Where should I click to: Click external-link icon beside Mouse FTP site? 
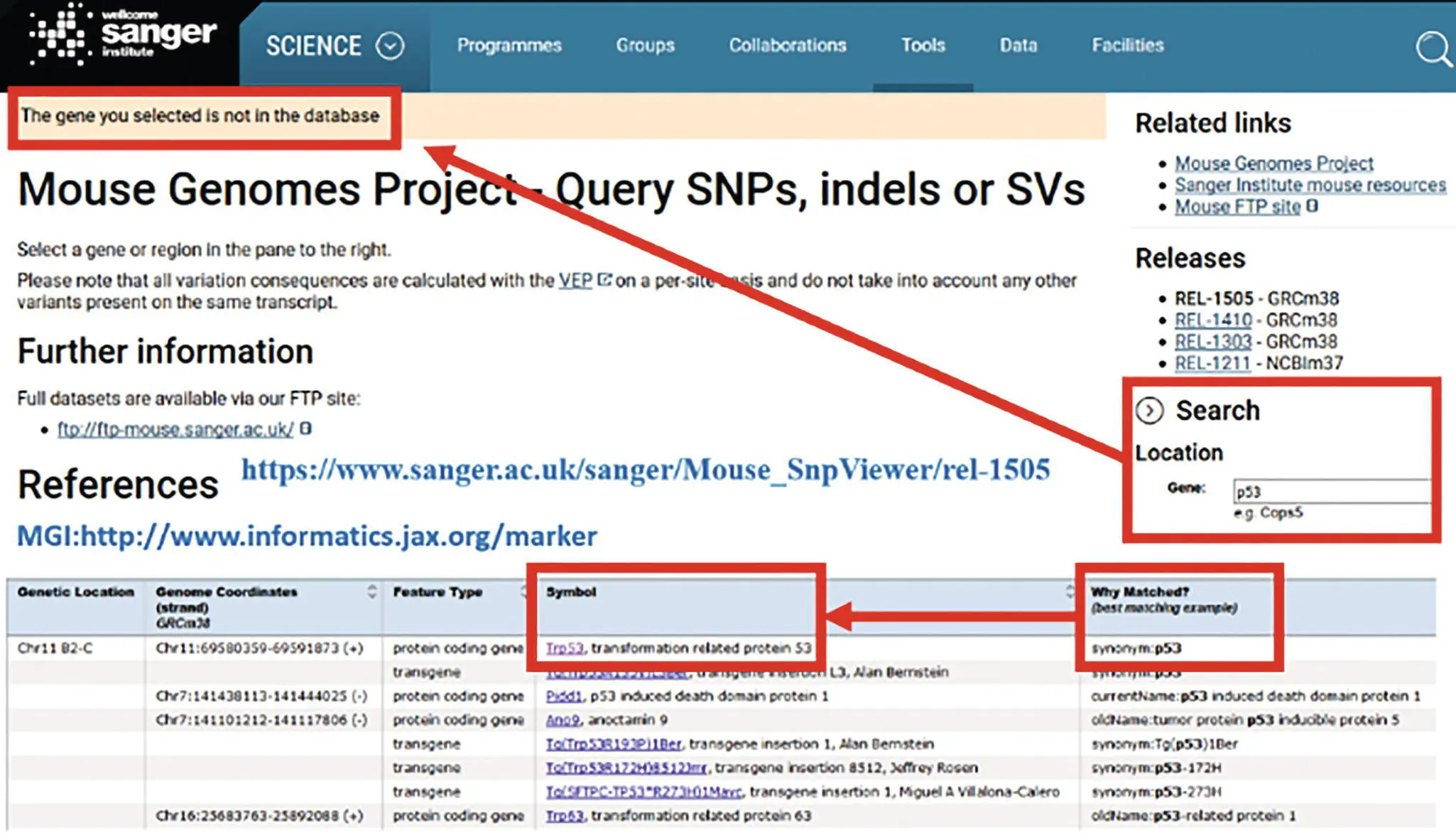(x=1312, y=206)
